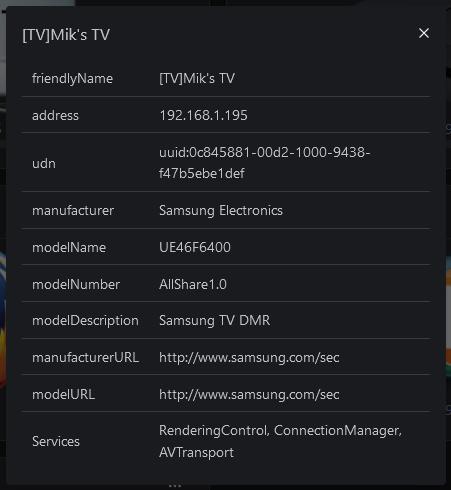Click the RenderingControl service name
Screen dimensions: 451x490
click(214, 431)
